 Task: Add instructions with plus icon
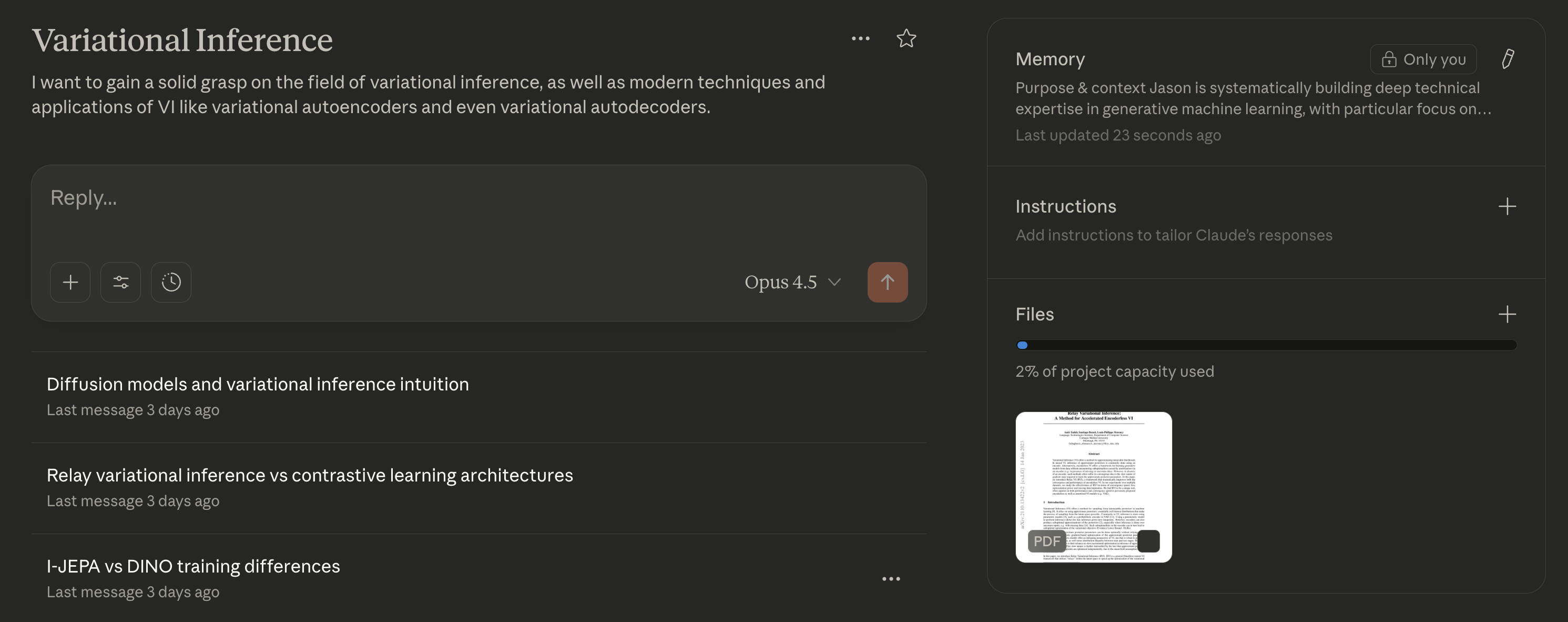[x=1506, y=206]
